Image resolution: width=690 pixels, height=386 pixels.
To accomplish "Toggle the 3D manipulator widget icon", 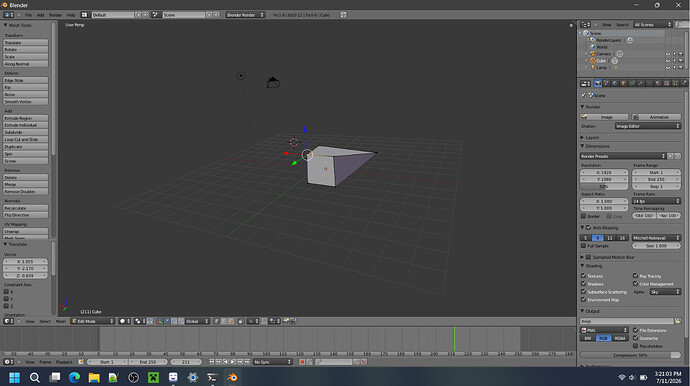I will point(159,321).
